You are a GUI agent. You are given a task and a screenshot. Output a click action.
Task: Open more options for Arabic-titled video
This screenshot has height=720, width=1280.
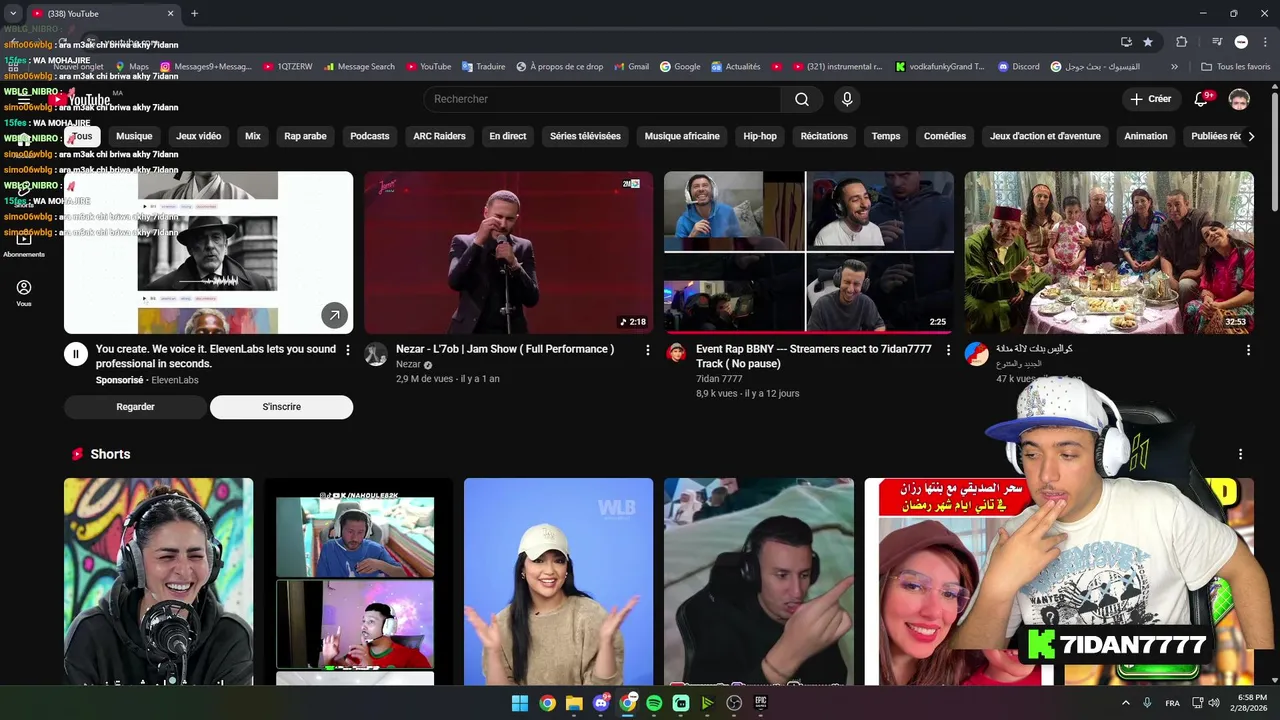[1248, 350]
